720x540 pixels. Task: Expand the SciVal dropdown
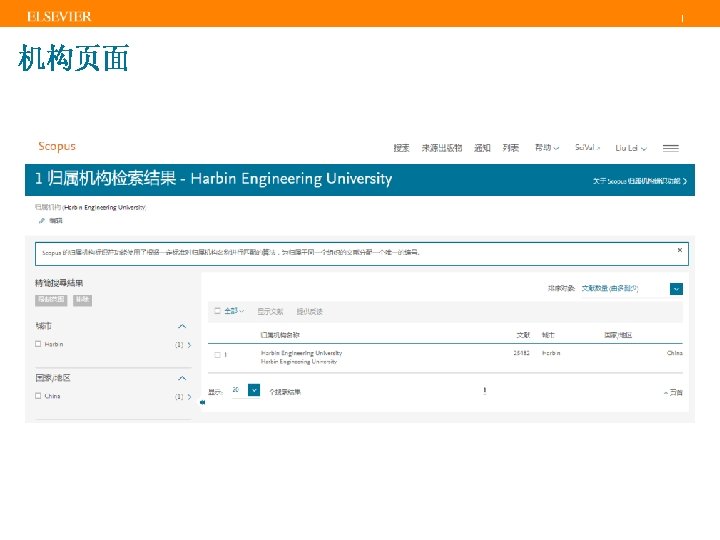(588, 148)
